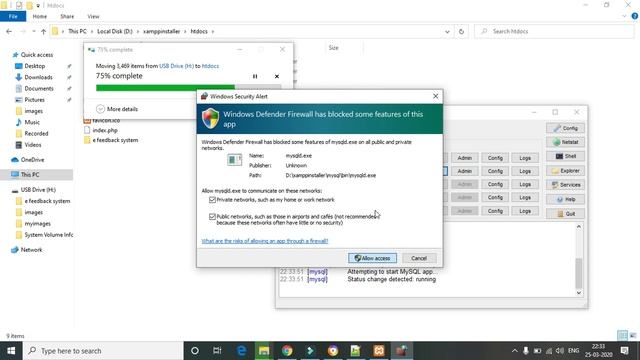Click XAMPP log scrollbar up arrow

[x=579, y=227]
